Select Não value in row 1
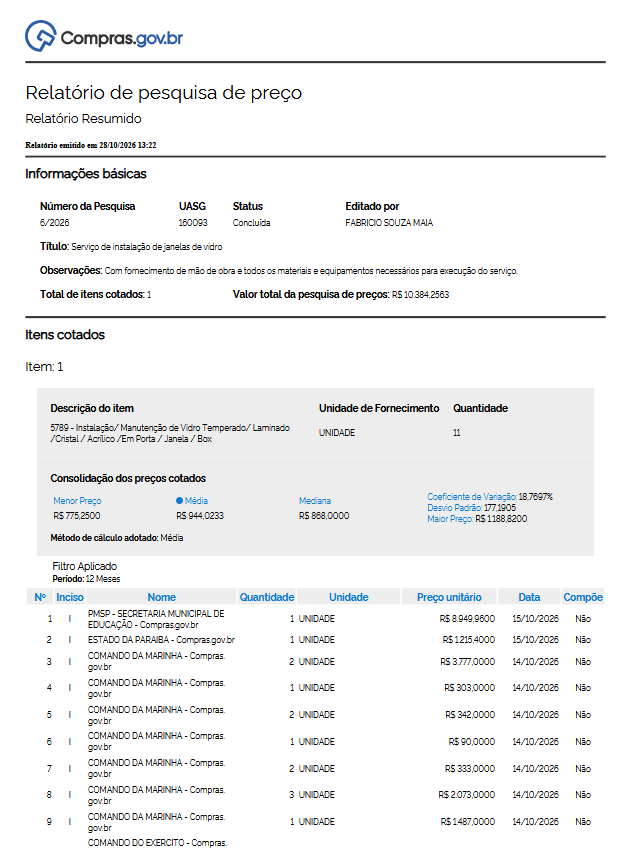Viewport: 632px width, 868px height. point(583,619)
